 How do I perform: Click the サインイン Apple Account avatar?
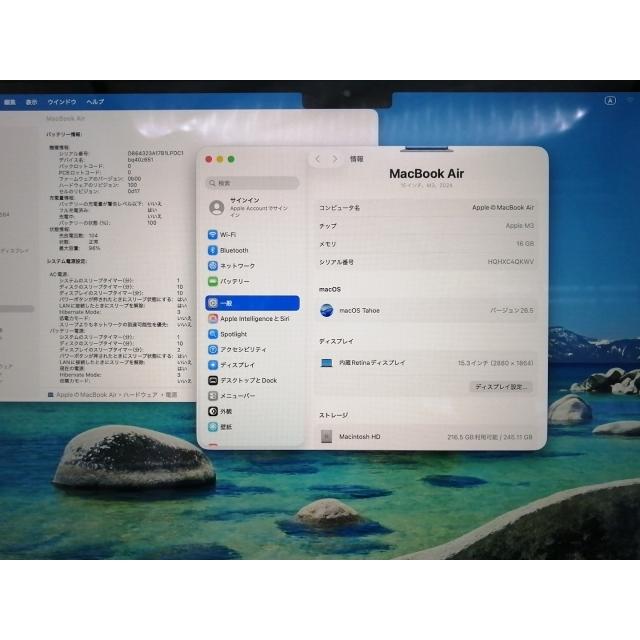coord(216,208)
